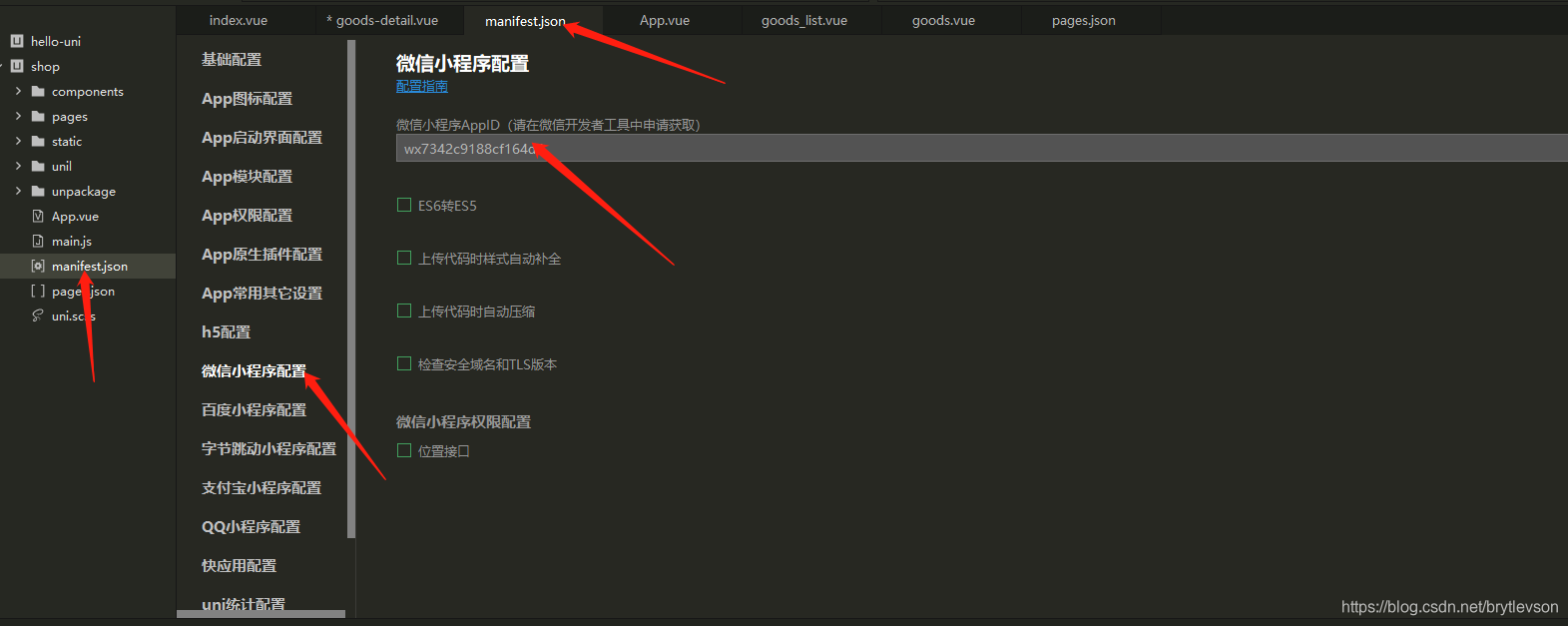Expand the unil folder arrow

click(x=18, y=166)
